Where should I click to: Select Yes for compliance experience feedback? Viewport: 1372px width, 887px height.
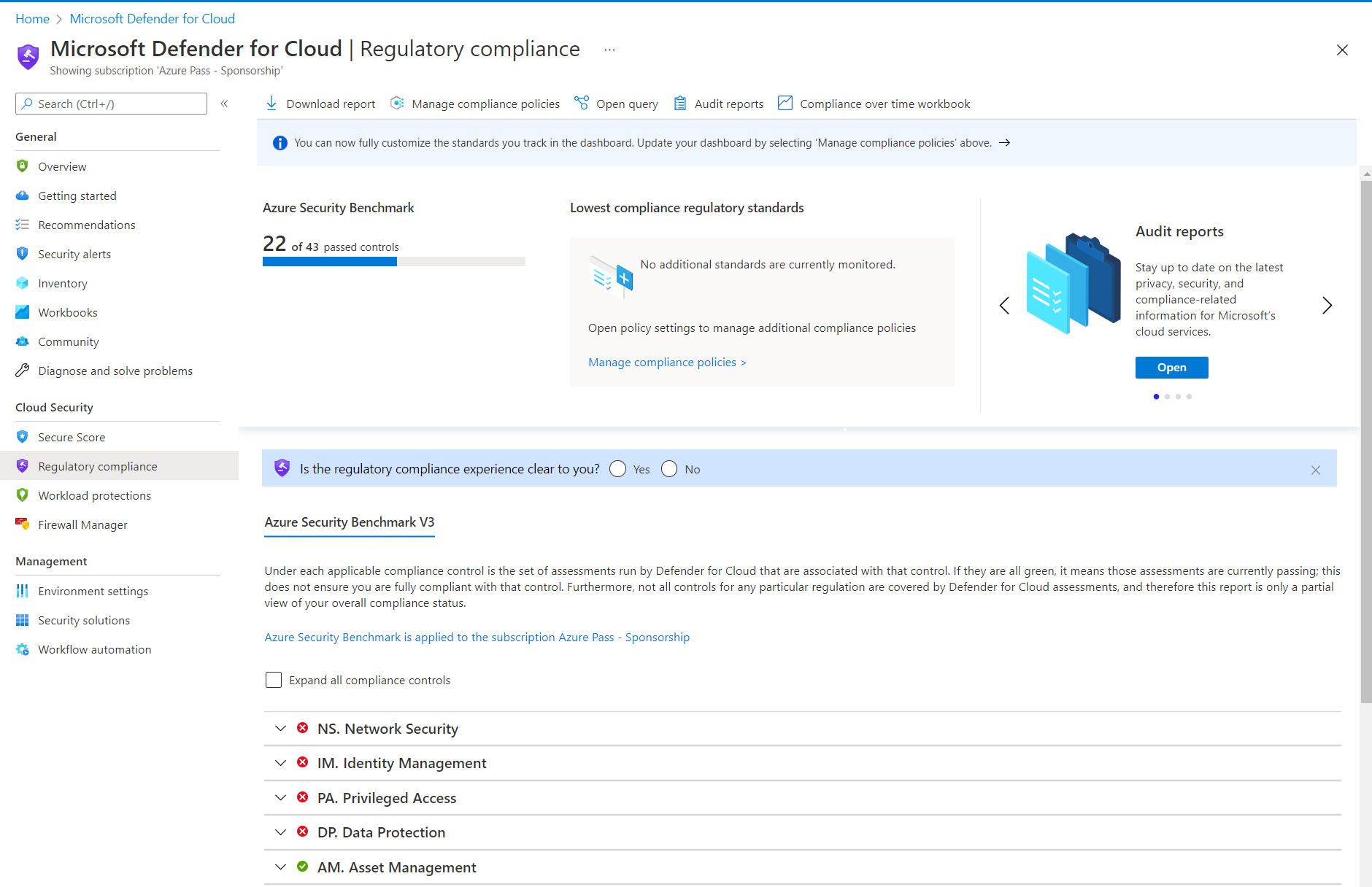tap(618, 469)
